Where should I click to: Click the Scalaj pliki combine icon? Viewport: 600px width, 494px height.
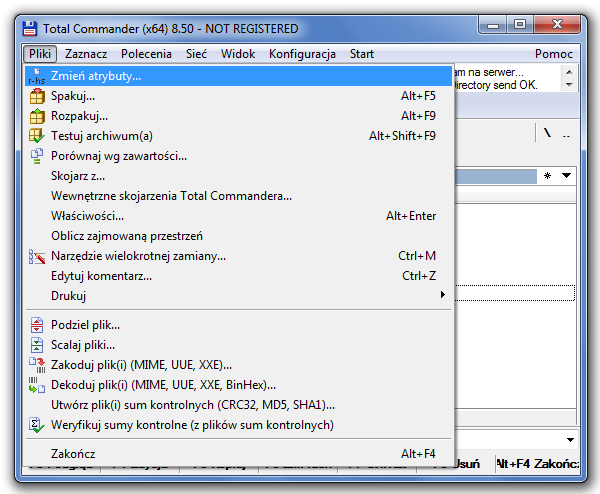point(37,345)
